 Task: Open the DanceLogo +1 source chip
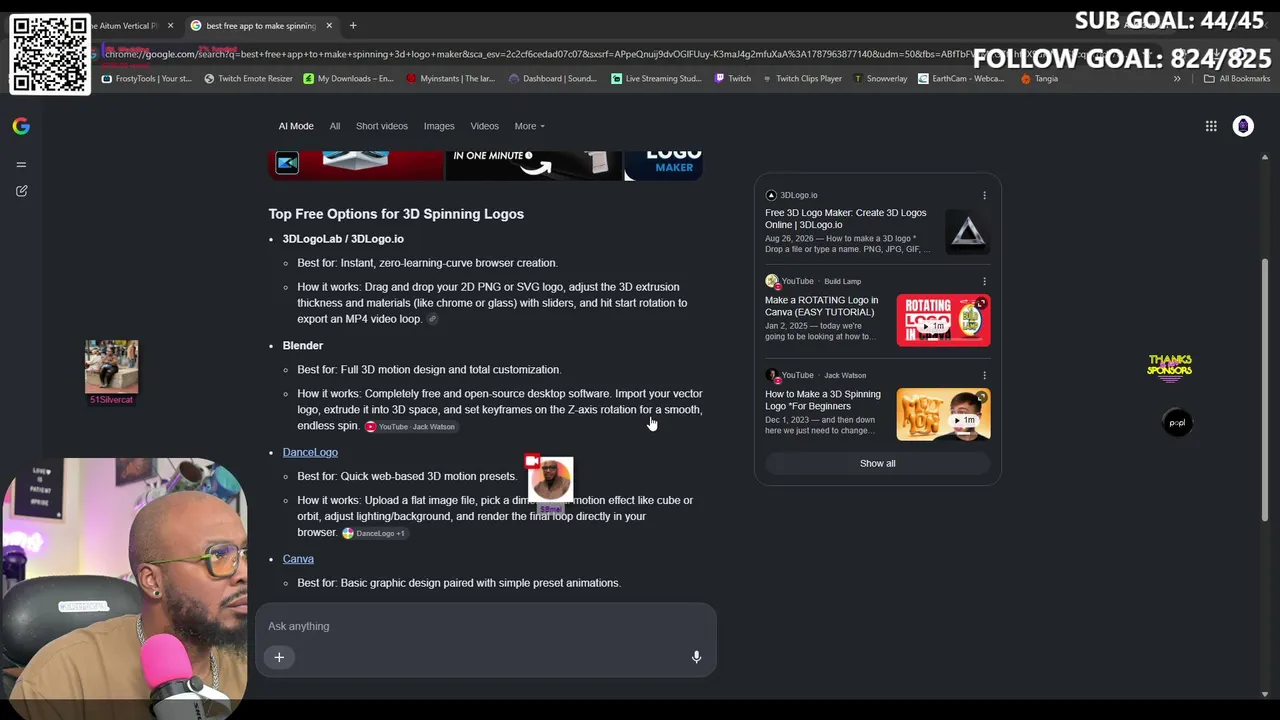[374, 534]
